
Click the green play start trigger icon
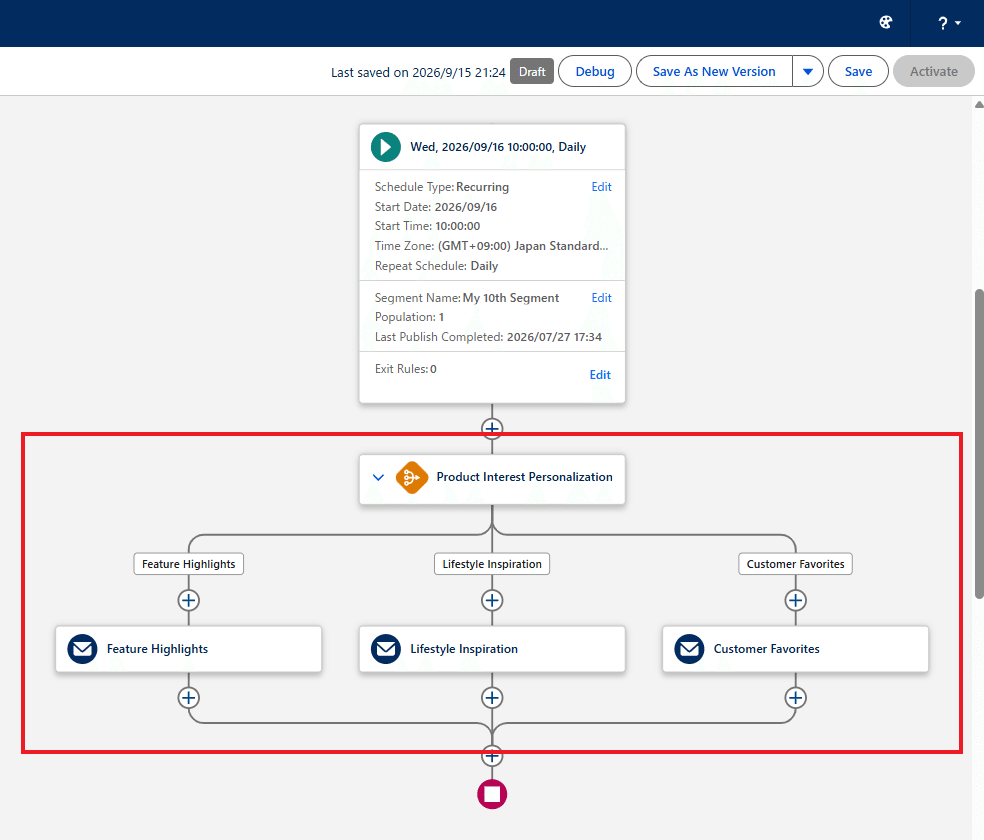(386, 147)
